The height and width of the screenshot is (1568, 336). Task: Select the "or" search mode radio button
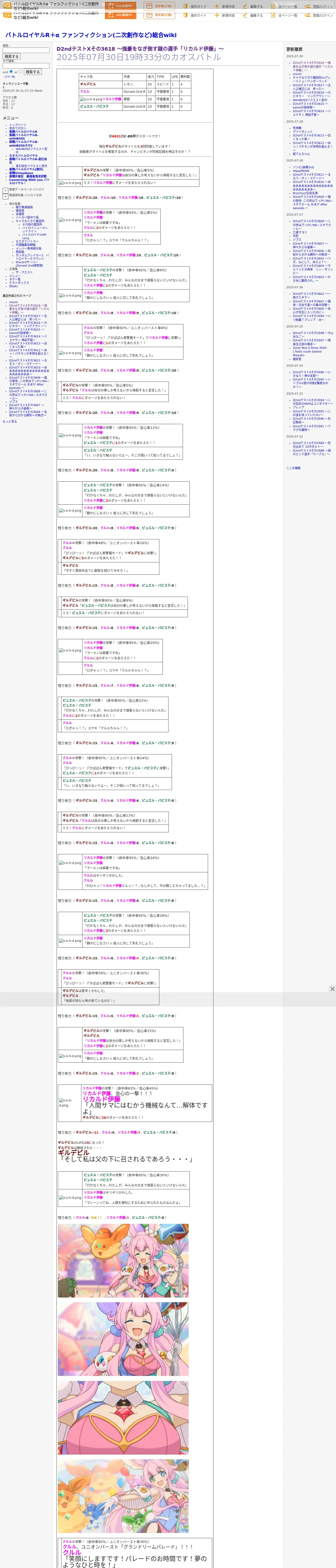click(x=21, y=71)
